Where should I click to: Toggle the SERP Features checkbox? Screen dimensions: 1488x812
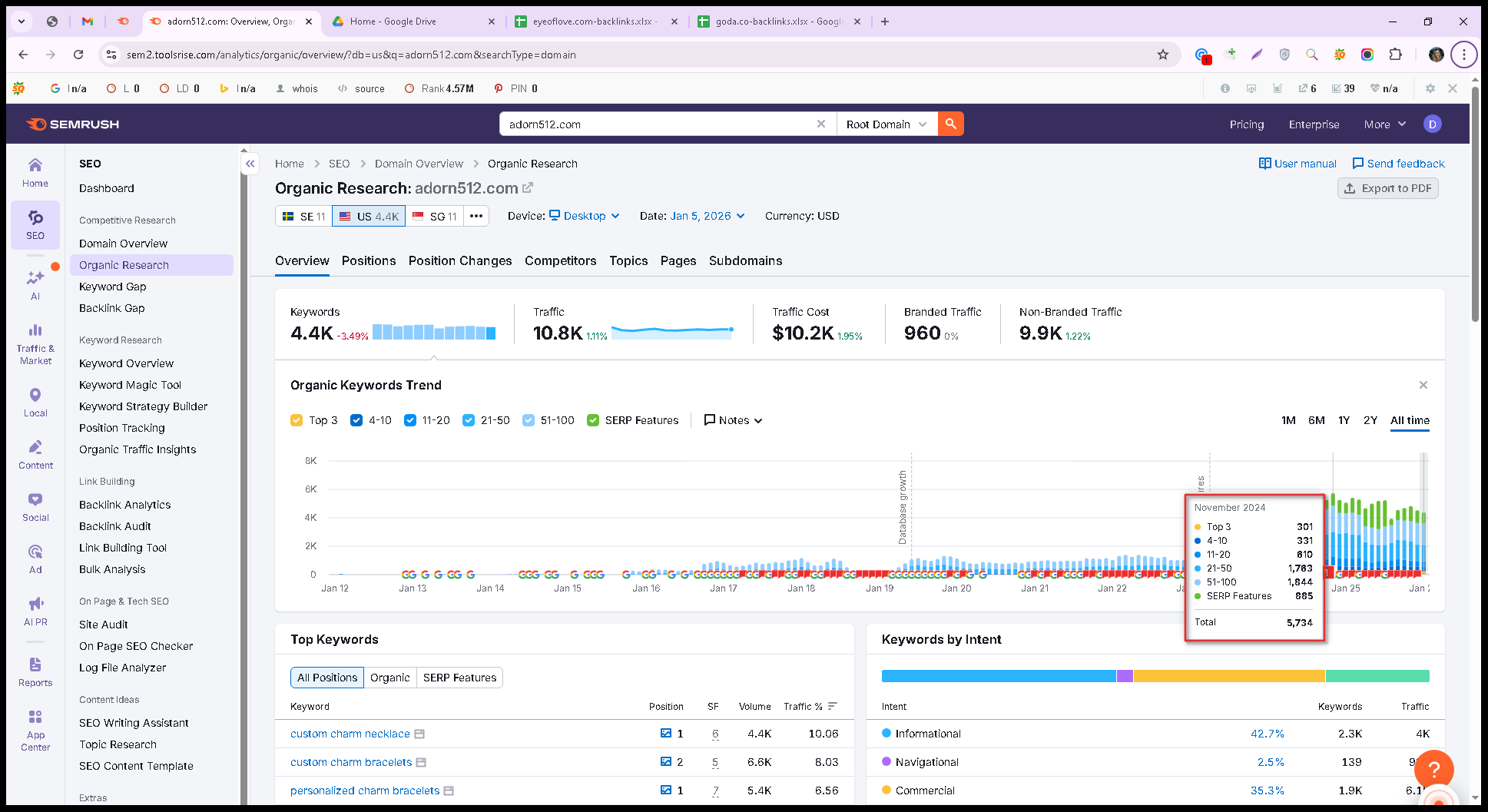593,420
